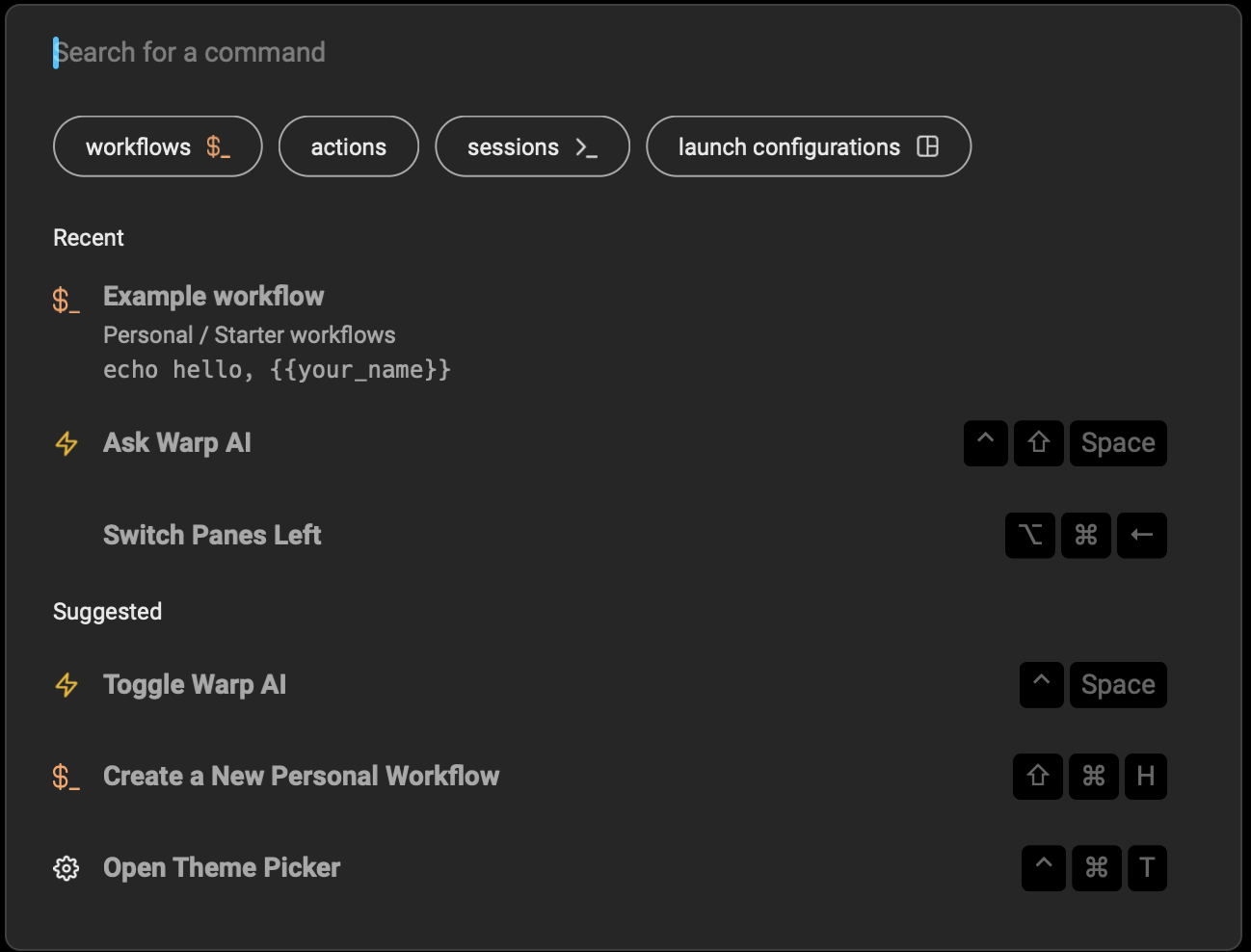Run the Example workflow entry
The image size is (1251, 952).
pos(214,297)
